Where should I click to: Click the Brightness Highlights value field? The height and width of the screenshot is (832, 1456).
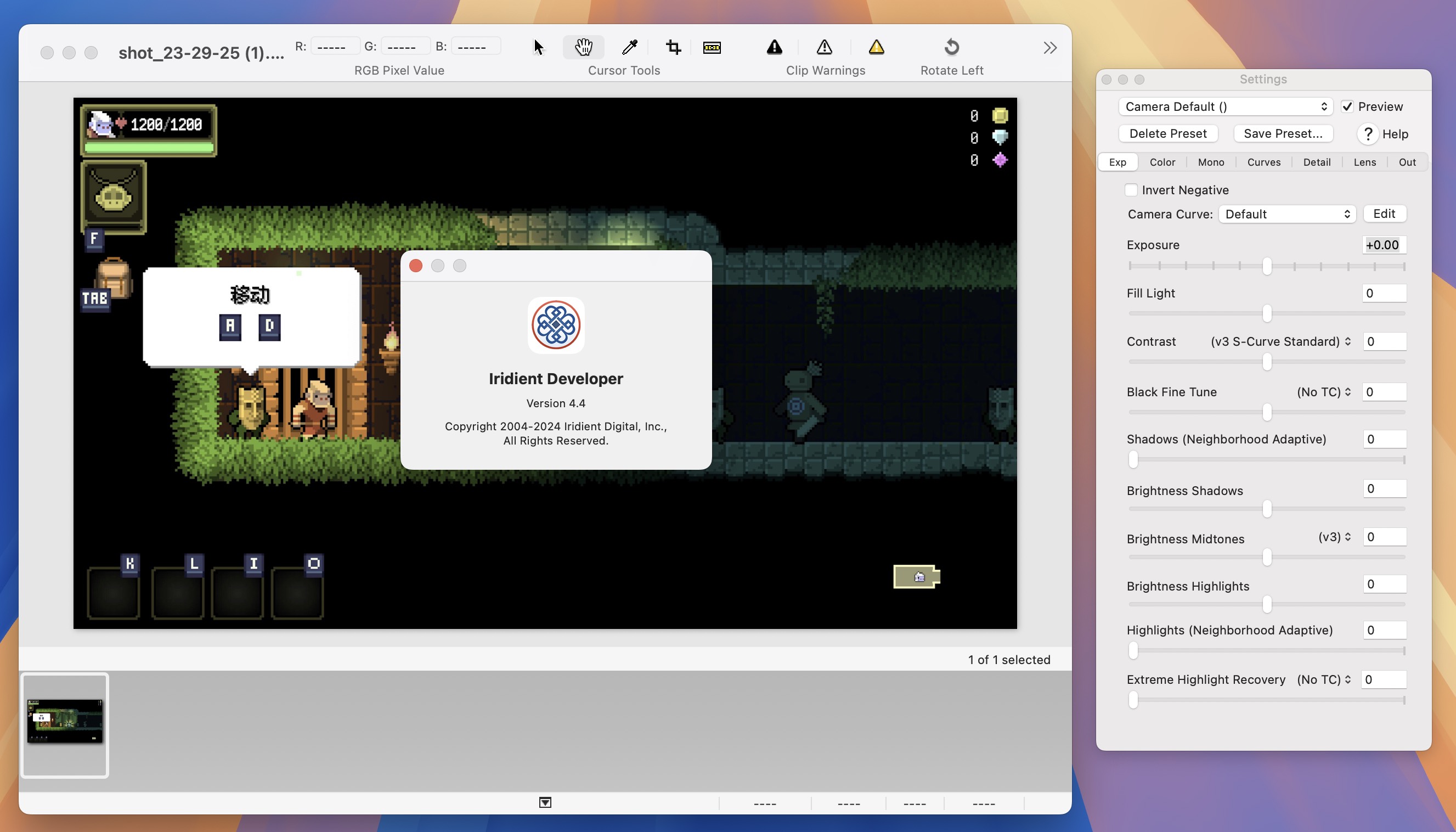click(1384, 584)
